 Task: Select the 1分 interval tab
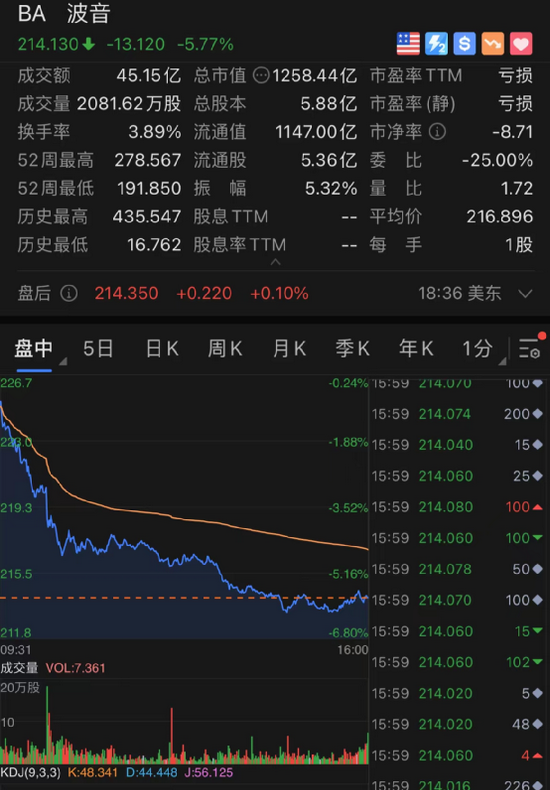pos(478,349)
